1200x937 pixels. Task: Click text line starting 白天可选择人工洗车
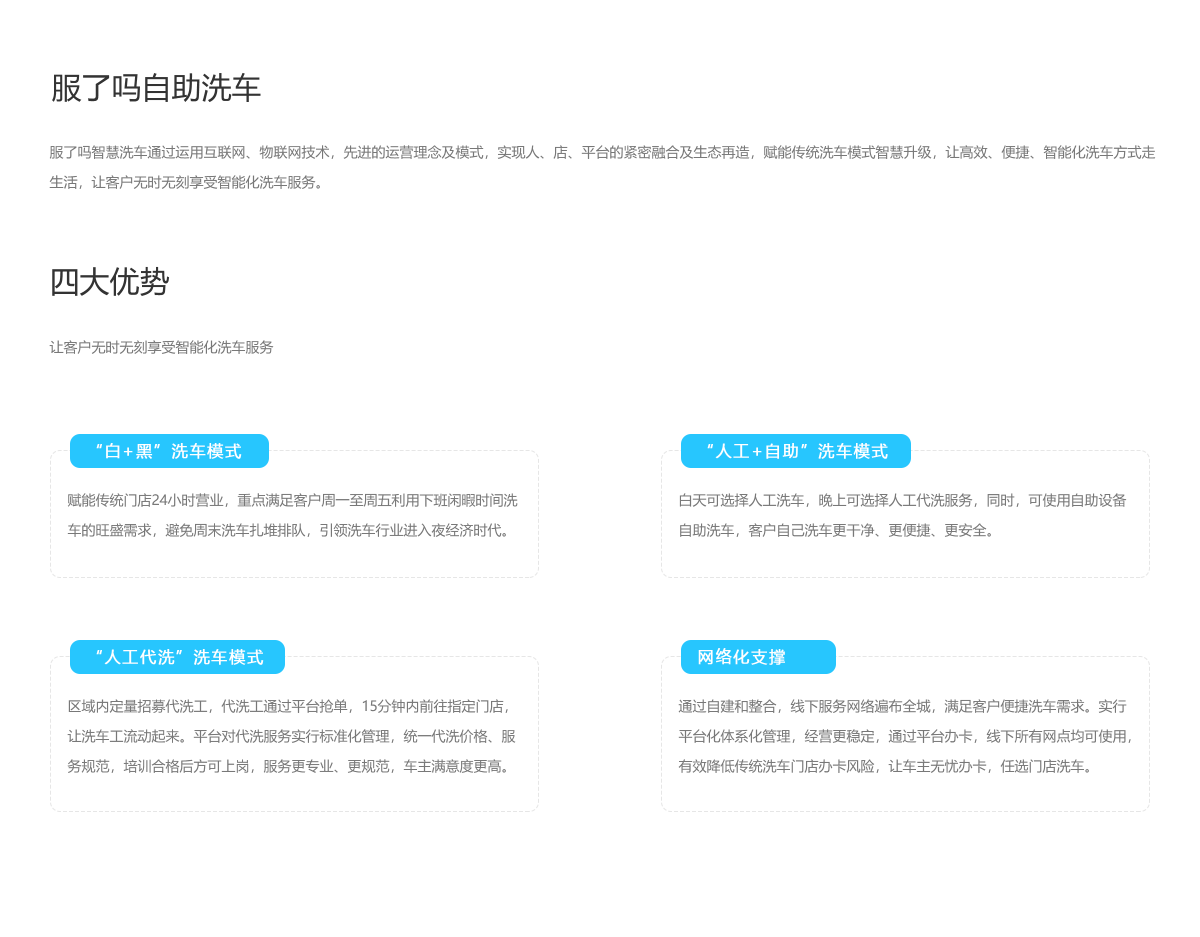point(902,500)
